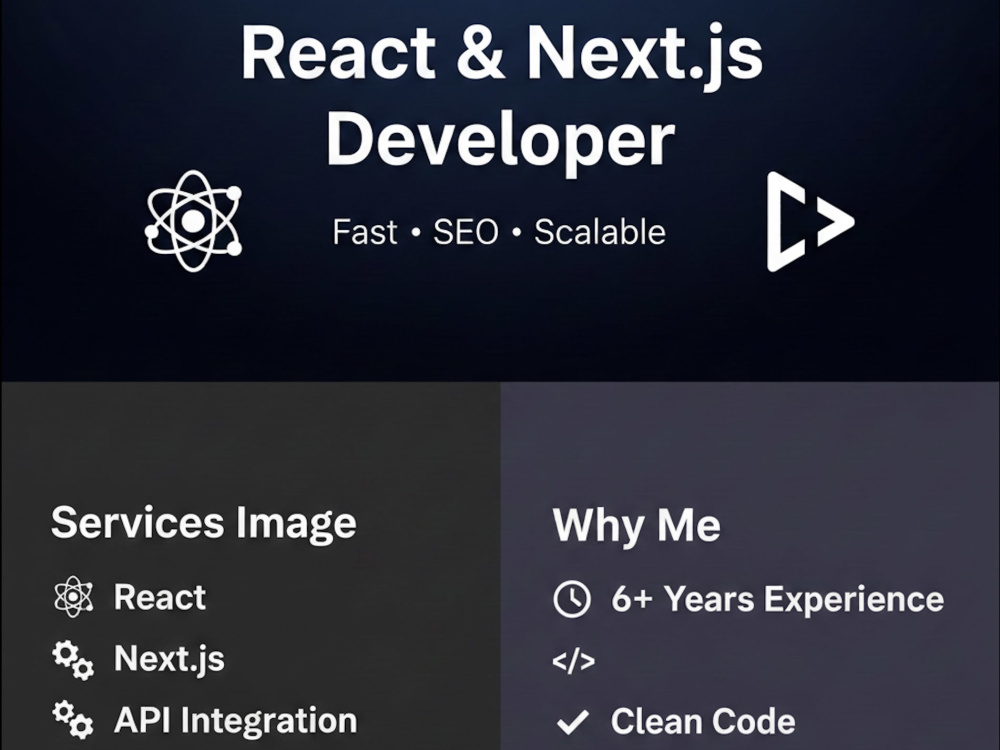Click the large play-arrow logo

810,221
